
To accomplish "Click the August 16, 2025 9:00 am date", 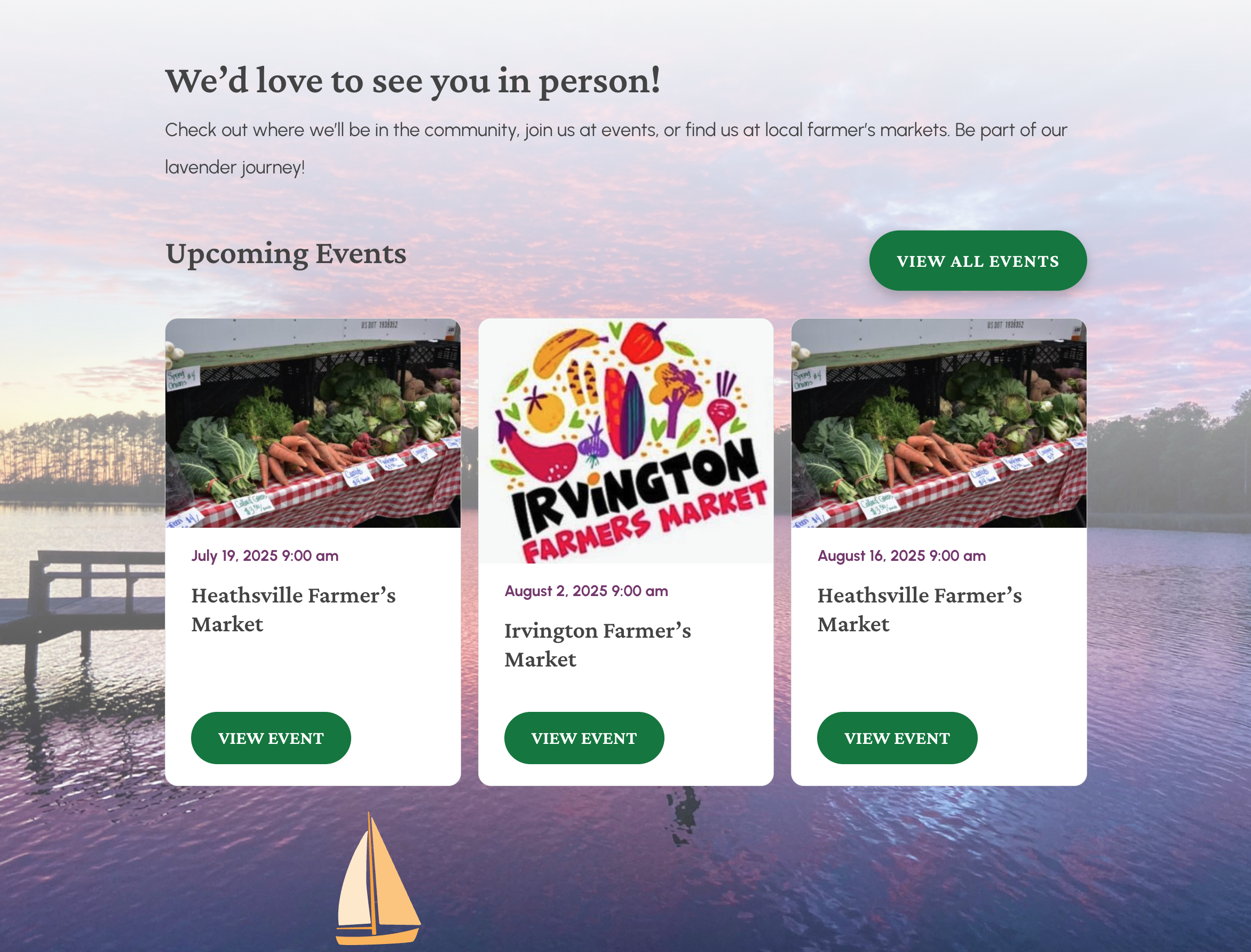I will [901, 556].
